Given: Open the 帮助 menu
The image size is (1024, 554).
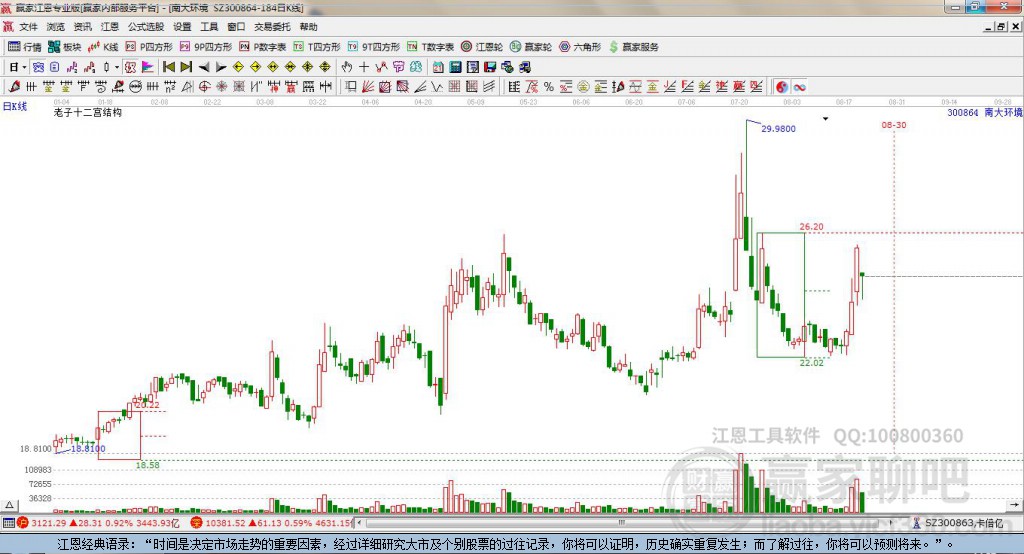Looking at the screenshot, I should 308,27.
